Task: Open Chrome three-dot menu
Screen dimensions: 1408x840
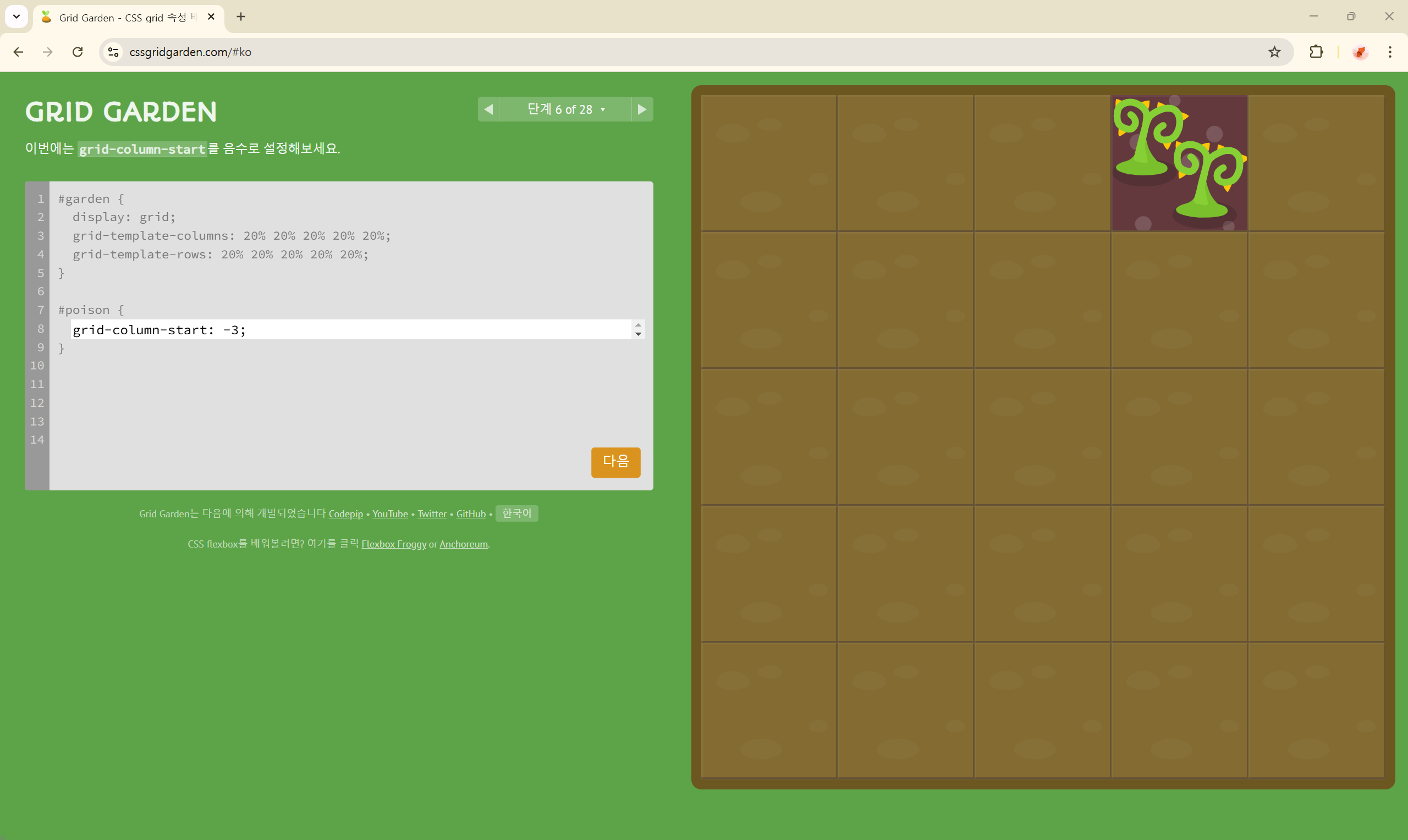Action: click(1389, 52)
